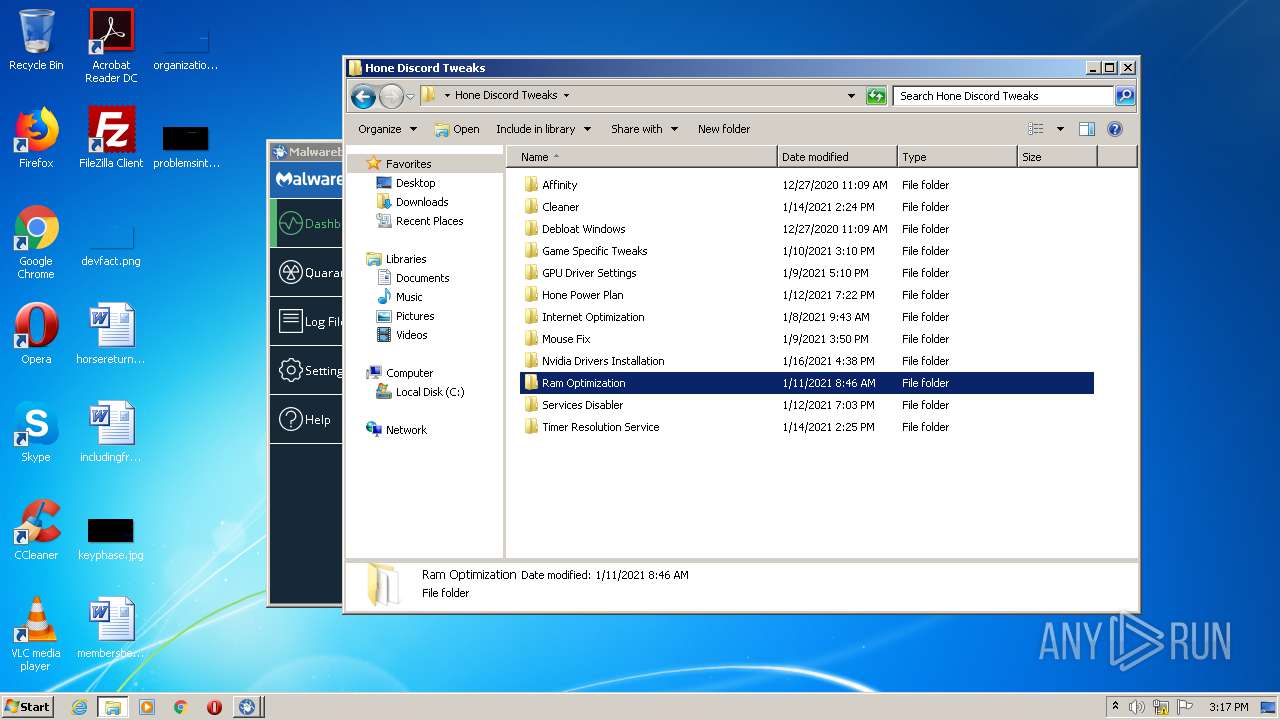The height and width of the screenshot is (720, 1280).
Task: Select the Recycle Bin desktop icon
Action: click(36, 40)
